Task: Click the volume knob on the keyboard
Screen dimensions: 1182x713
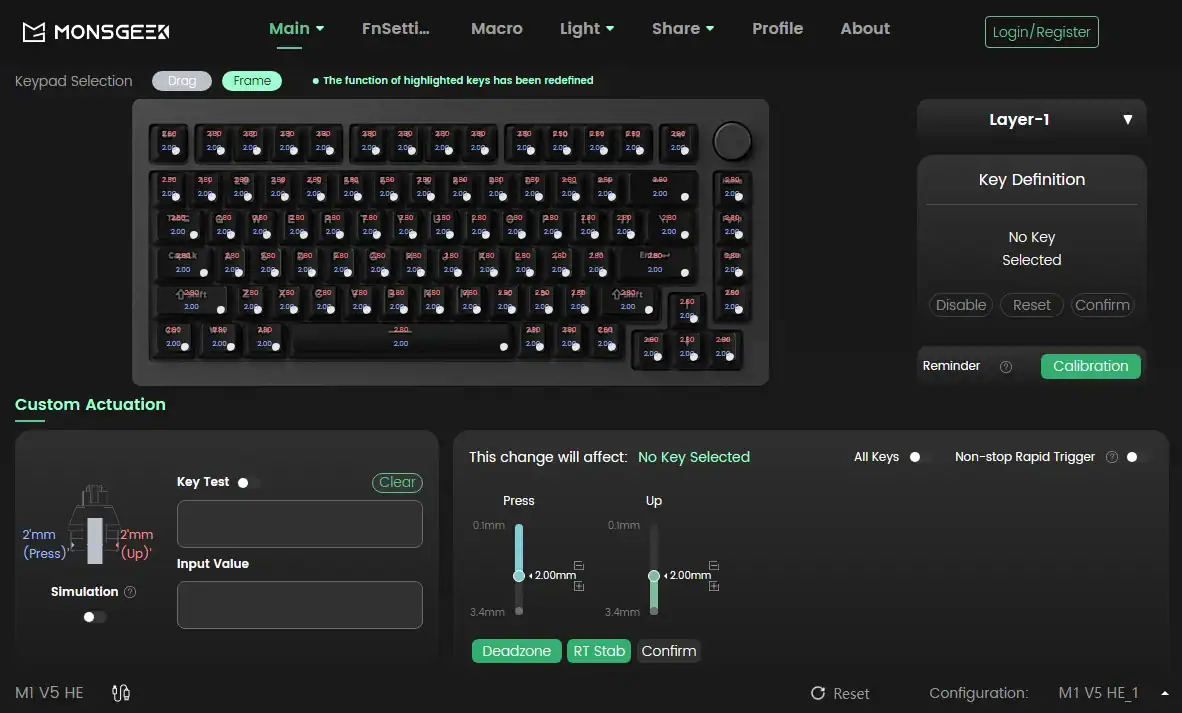Action: point(733,141)
